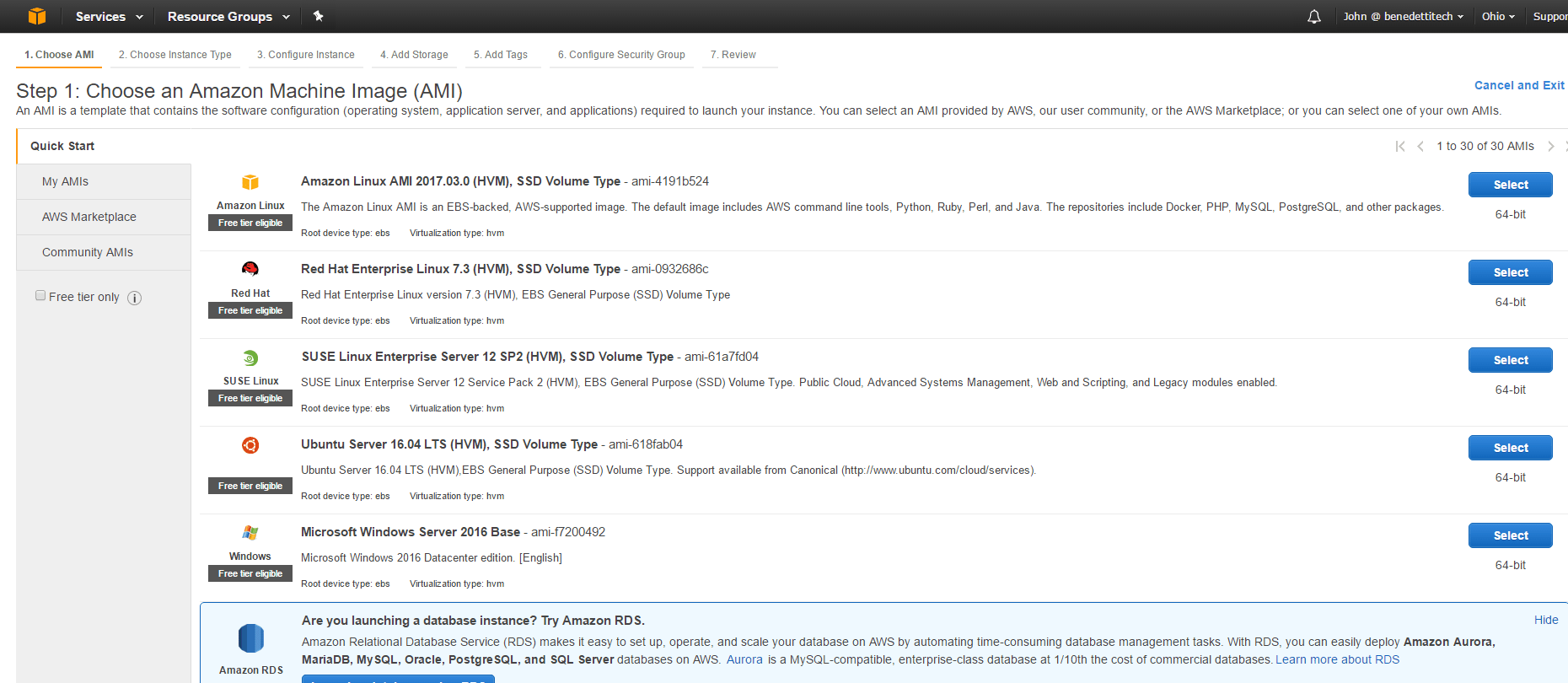
Task: Select the 1. Choose AMI tab
Action: (59, 55)
